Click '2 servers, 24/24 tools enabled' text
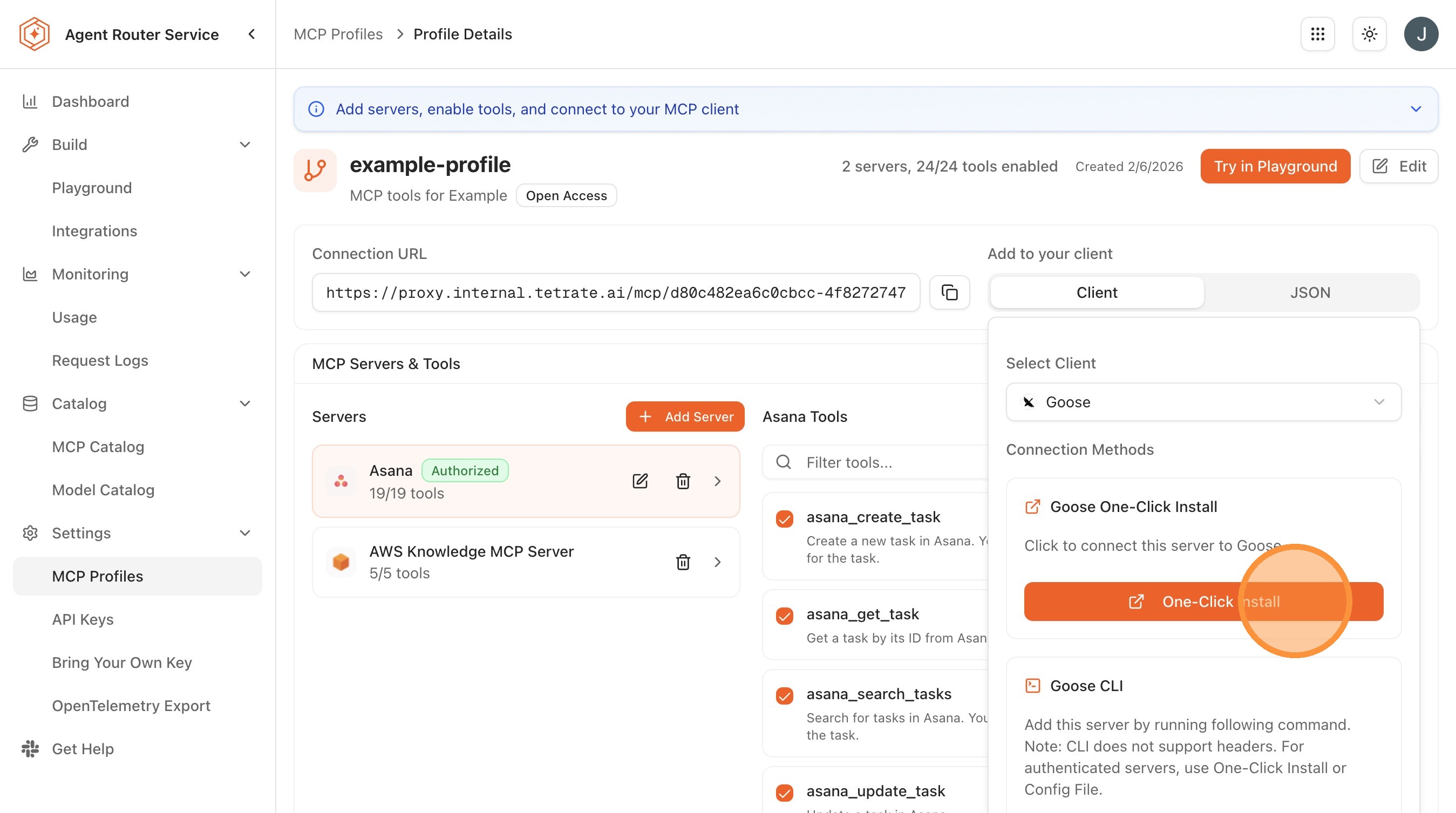Image resolution: width=1456 pixels, height=813 pixels. (x=949, y=166)
